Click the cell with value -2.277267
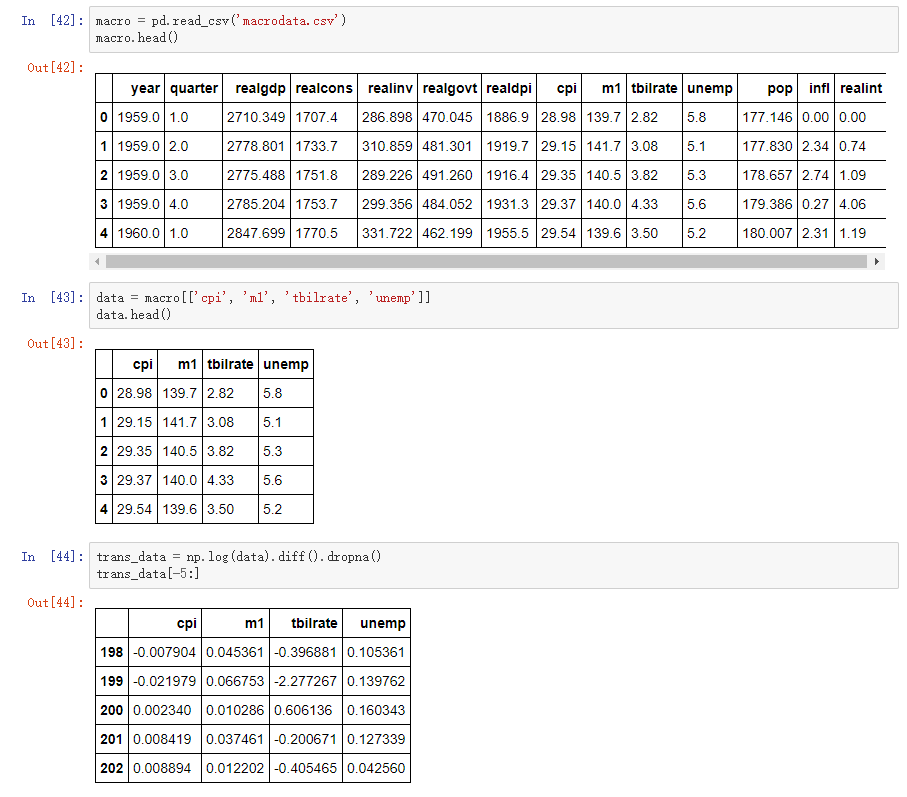The height and width of the screenshot is (797, 907). tap(305, 681)
